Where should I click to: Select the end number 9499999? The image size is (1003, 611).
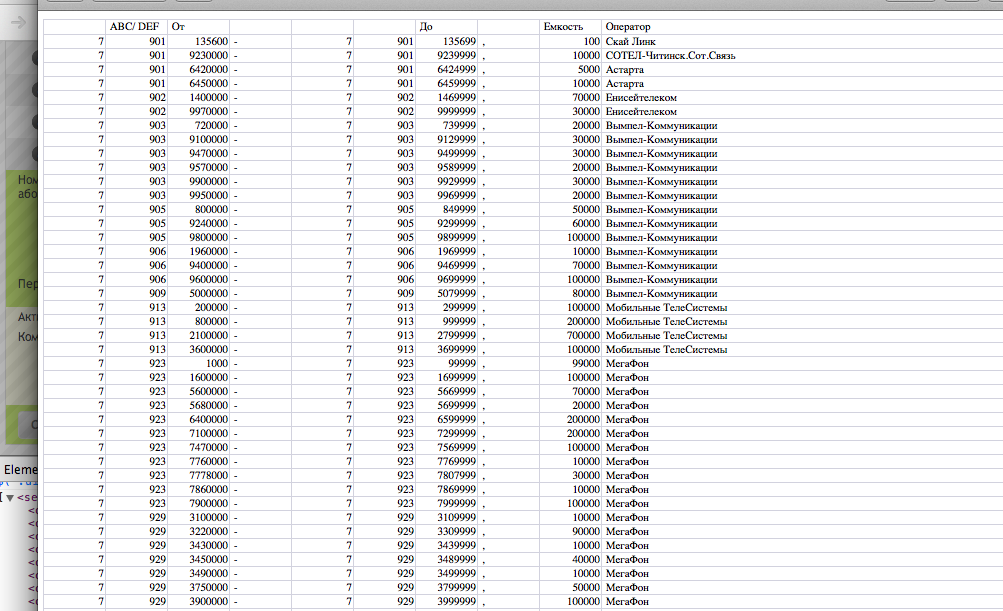point(456,154)
